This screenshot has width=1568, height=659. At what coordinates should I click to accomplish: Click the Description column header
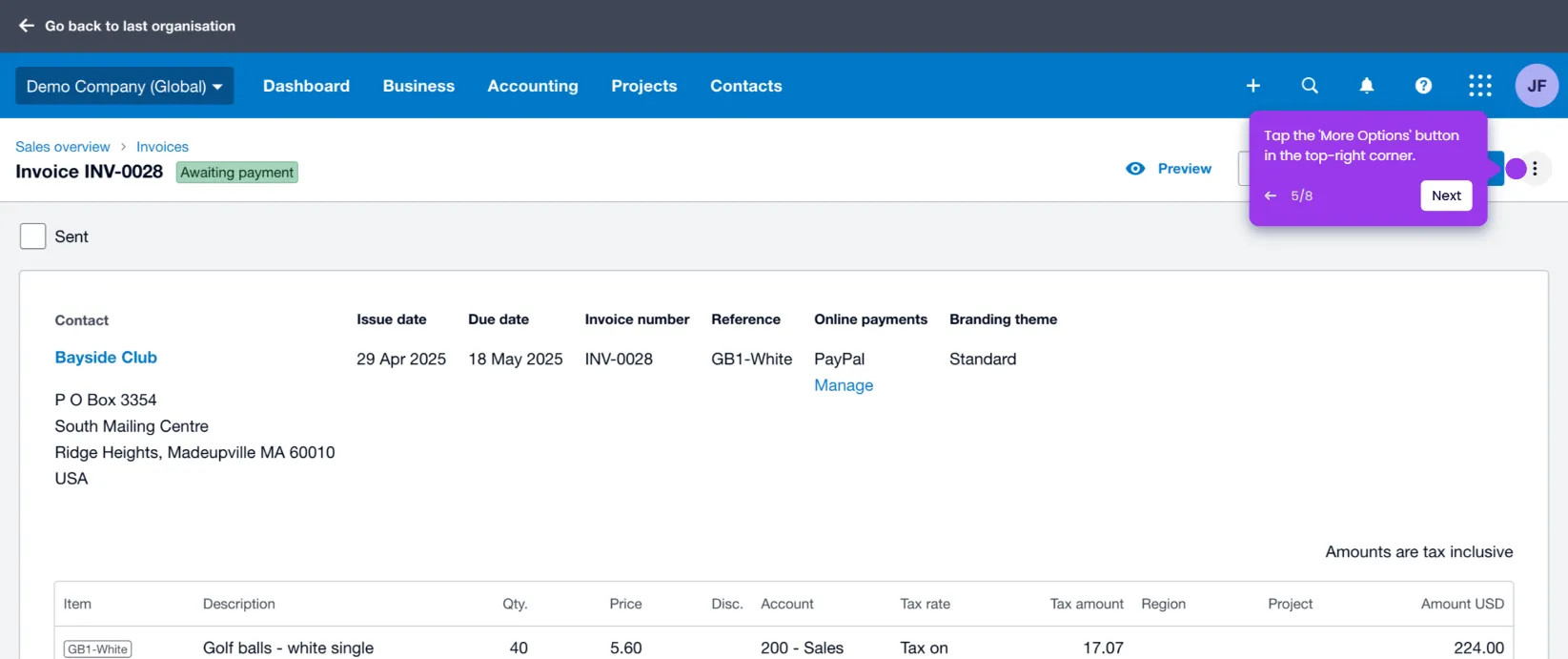[x=239, y=604]
